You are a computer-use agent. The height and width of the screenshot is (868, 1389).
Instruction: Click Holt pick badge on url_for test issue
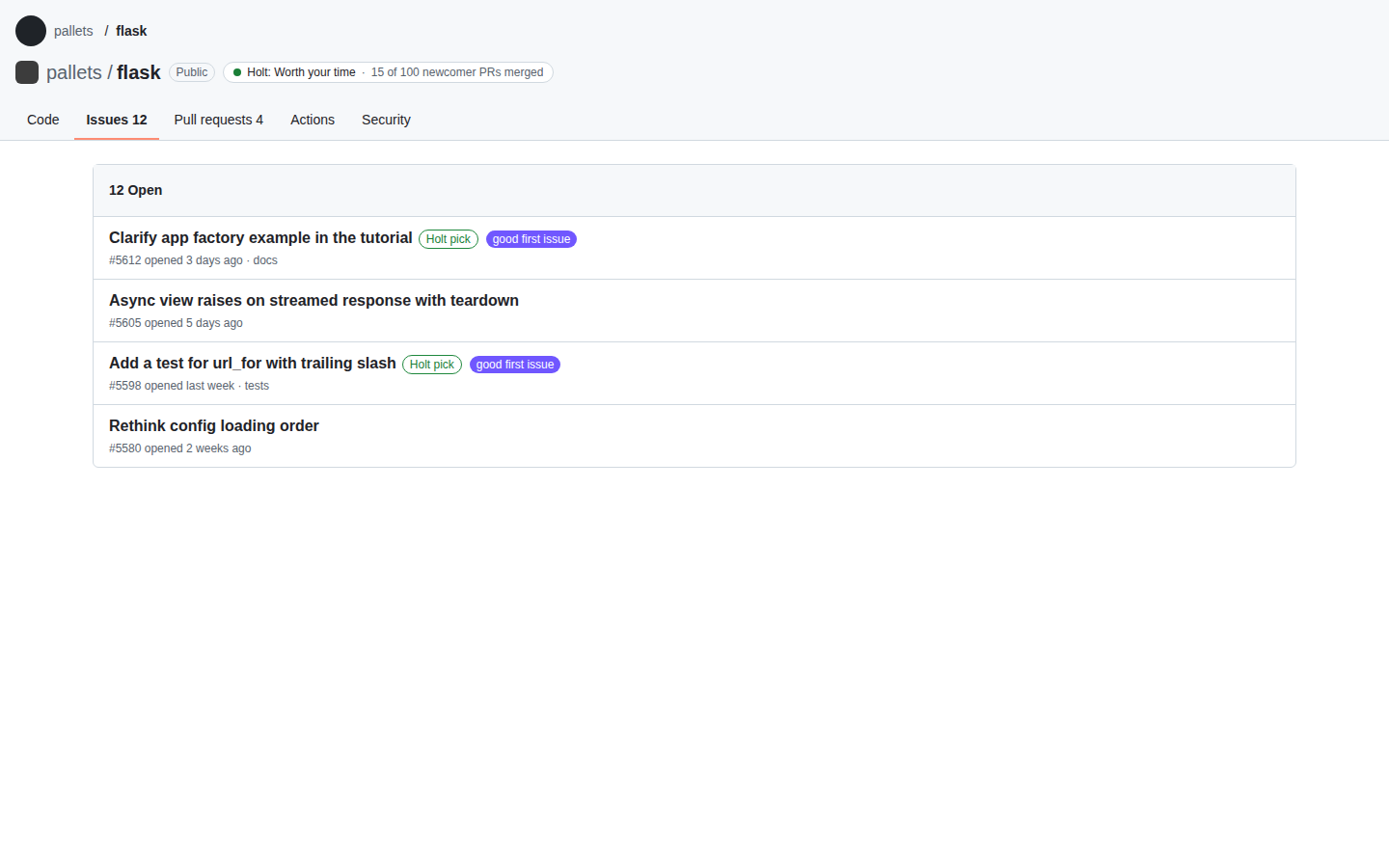[x=432, y=365]
